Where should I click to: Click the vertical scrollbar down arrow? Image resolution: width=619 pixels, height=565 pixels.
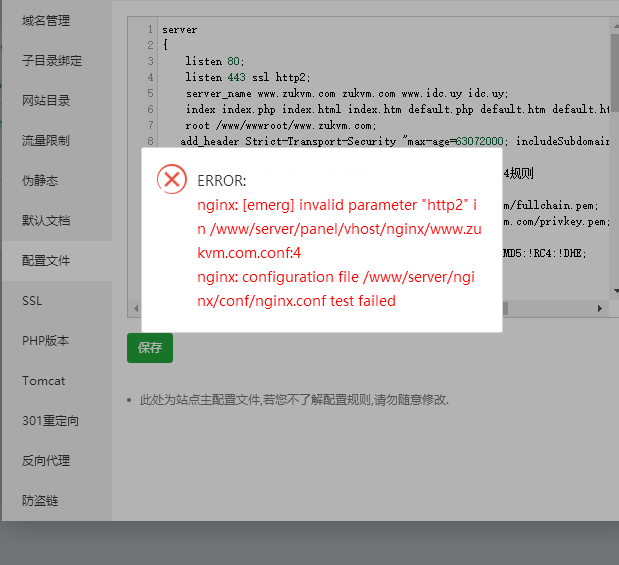tap(616, 291)
